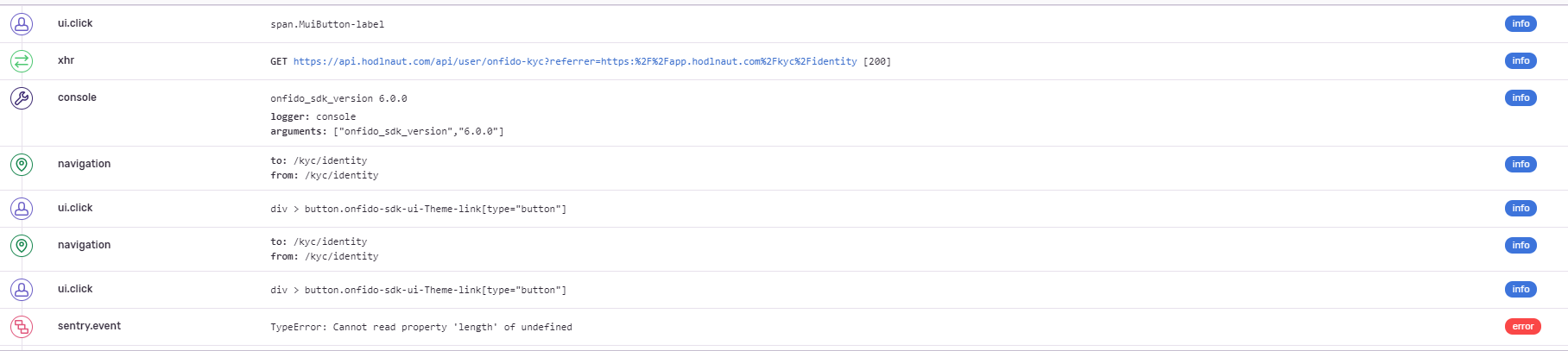
Task: Select the TypeError 'length' of undefined message
Action: tap(421, 327)
